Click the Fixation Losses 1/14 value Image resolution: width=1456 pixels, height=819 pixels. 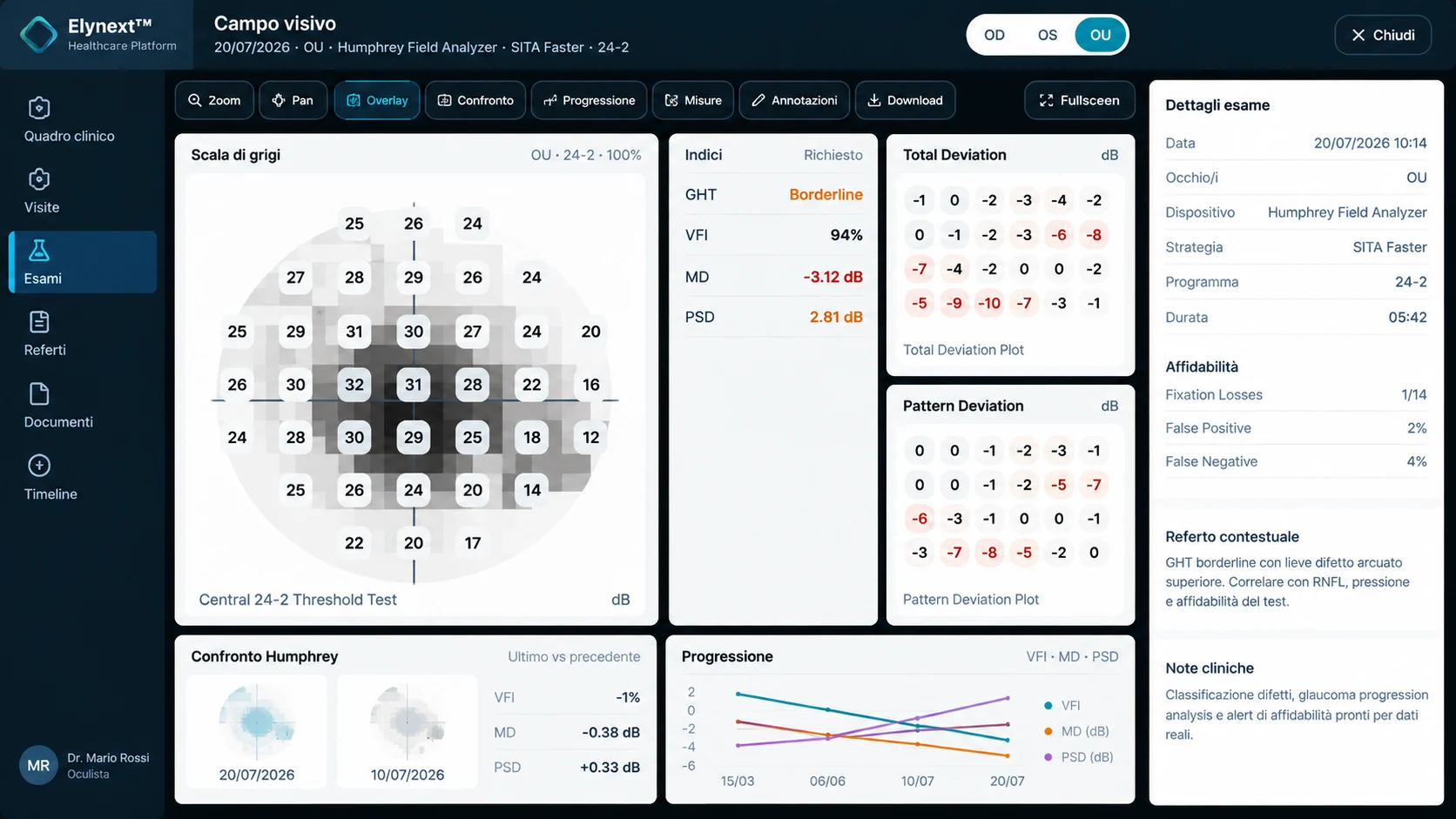pos(1414,395)
